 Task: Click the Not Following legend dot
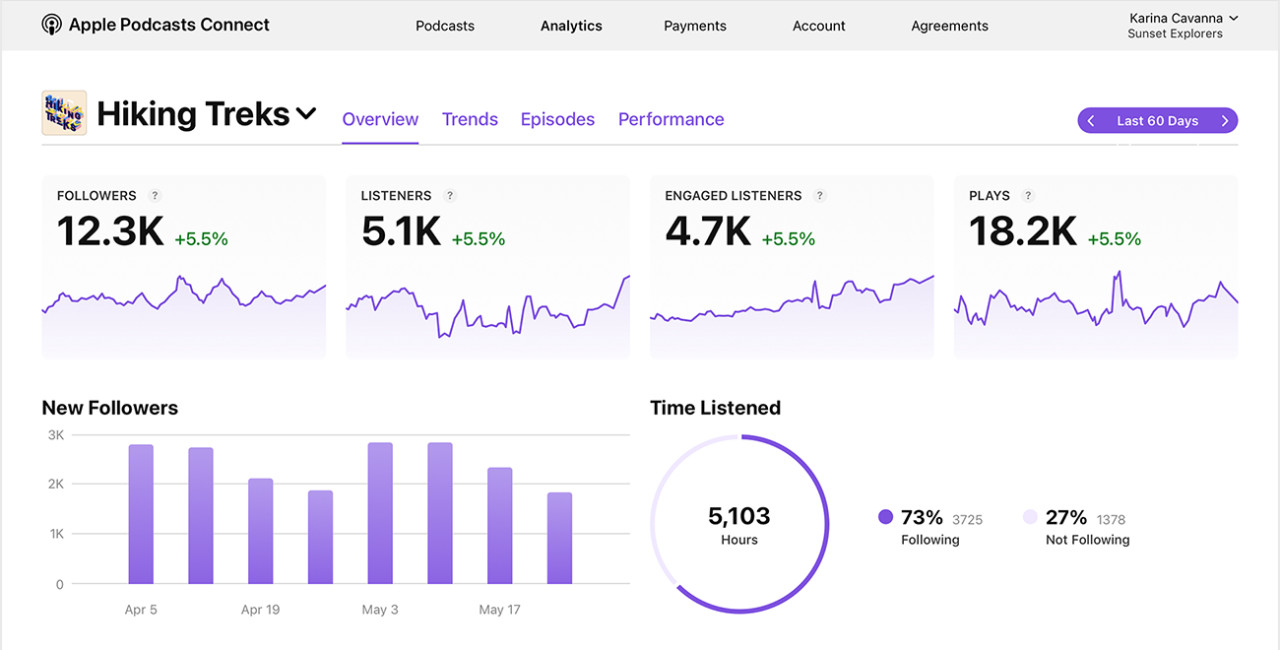pos(1030,517)
